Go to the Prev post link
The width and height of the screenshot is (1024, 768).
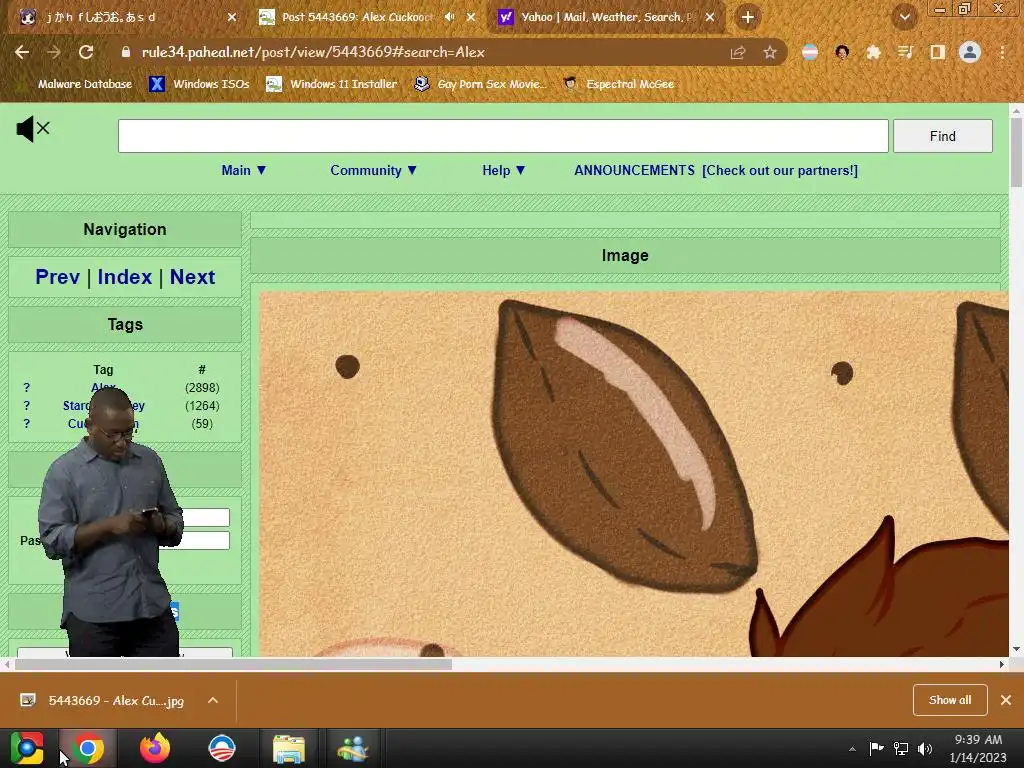pos(57,277)
